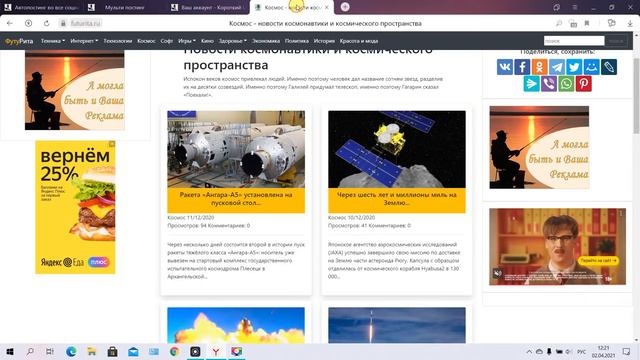Go to the ФутуРита site logo
Screen dimensions: 640x360
point(19,41)
